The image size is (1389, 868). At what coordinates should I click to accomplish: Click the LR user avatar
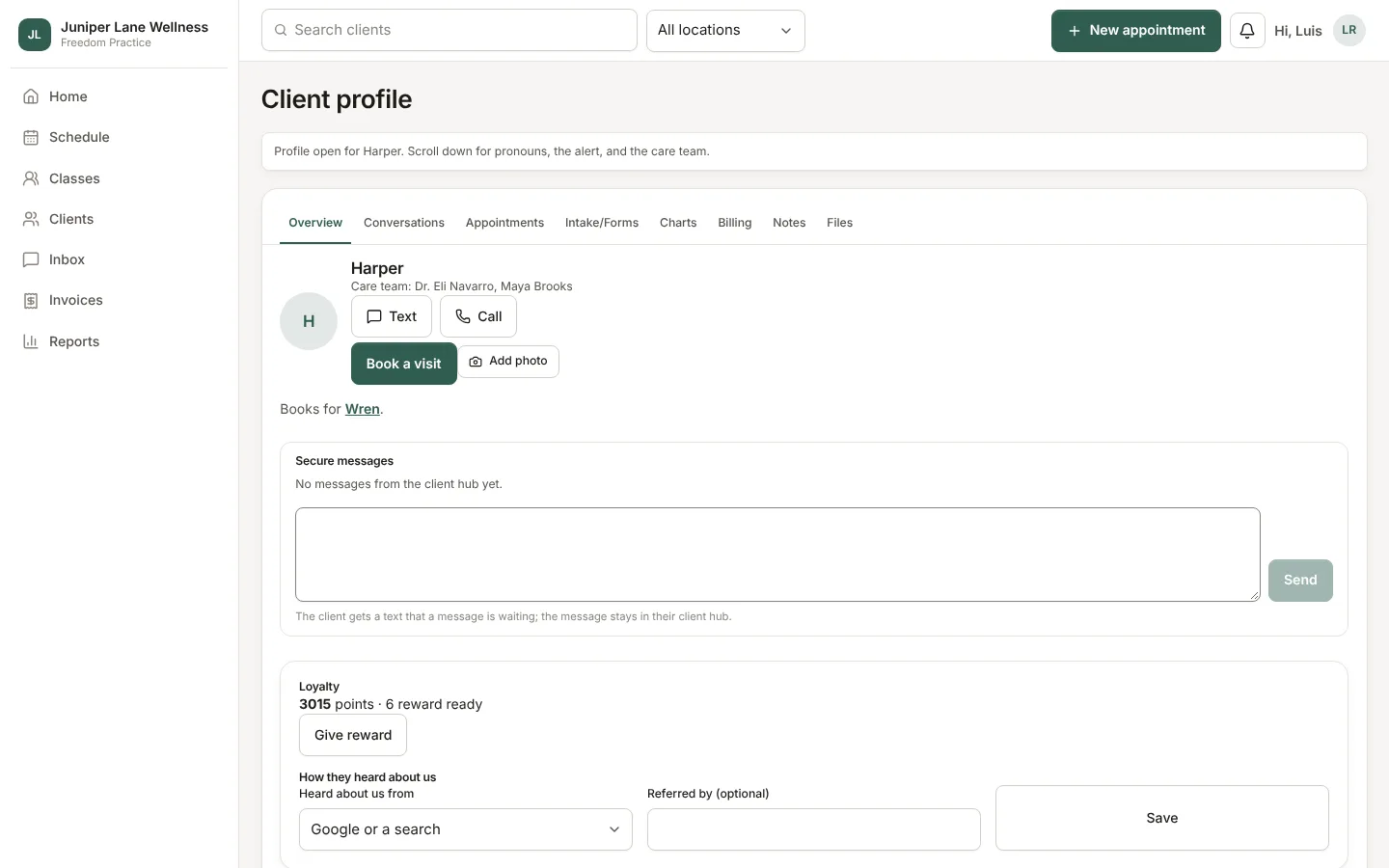(x=1348, y=30)
